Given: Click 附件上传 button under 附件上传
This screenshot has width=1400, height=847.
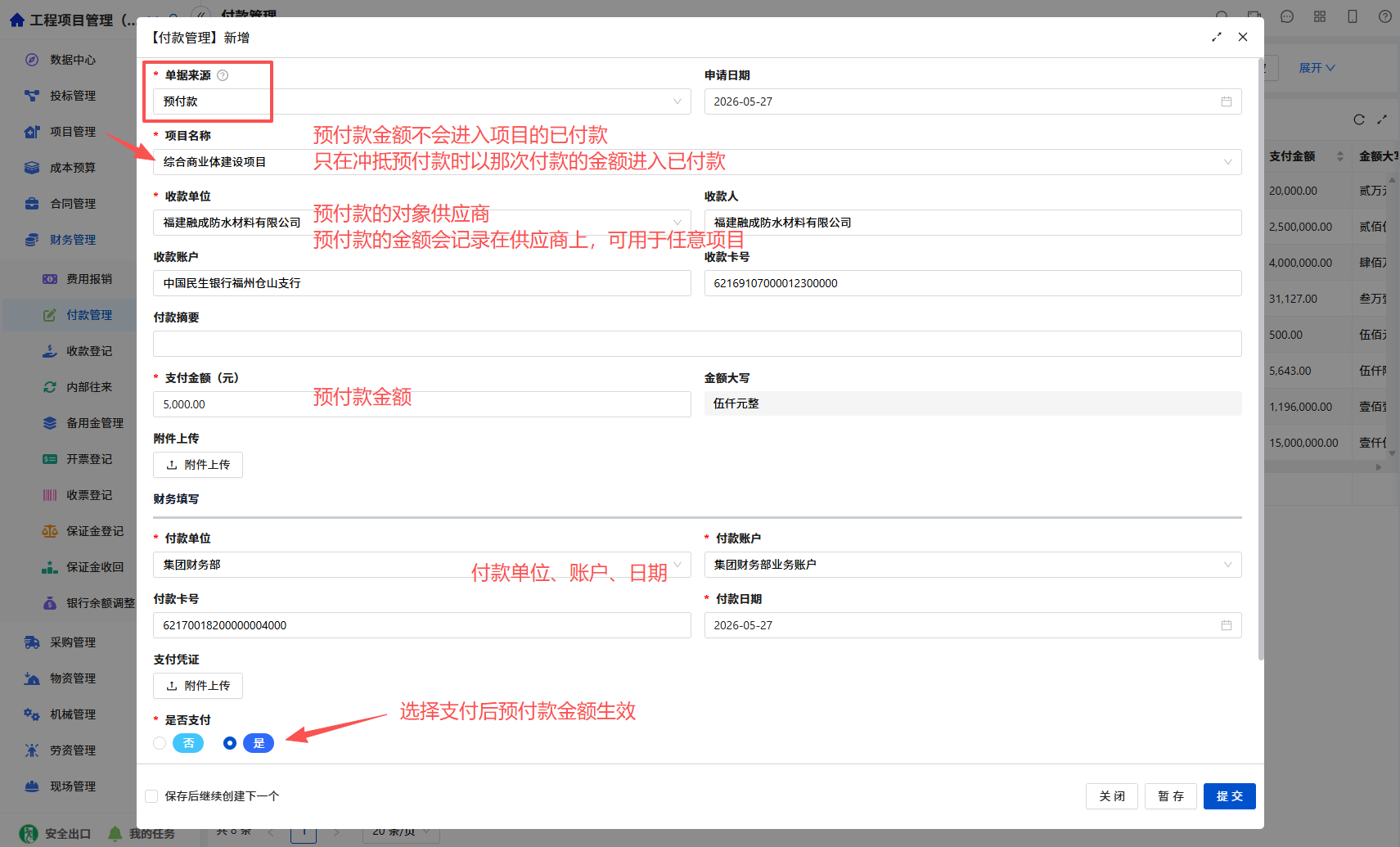Looking at the screenshot, I should (198, 465).
